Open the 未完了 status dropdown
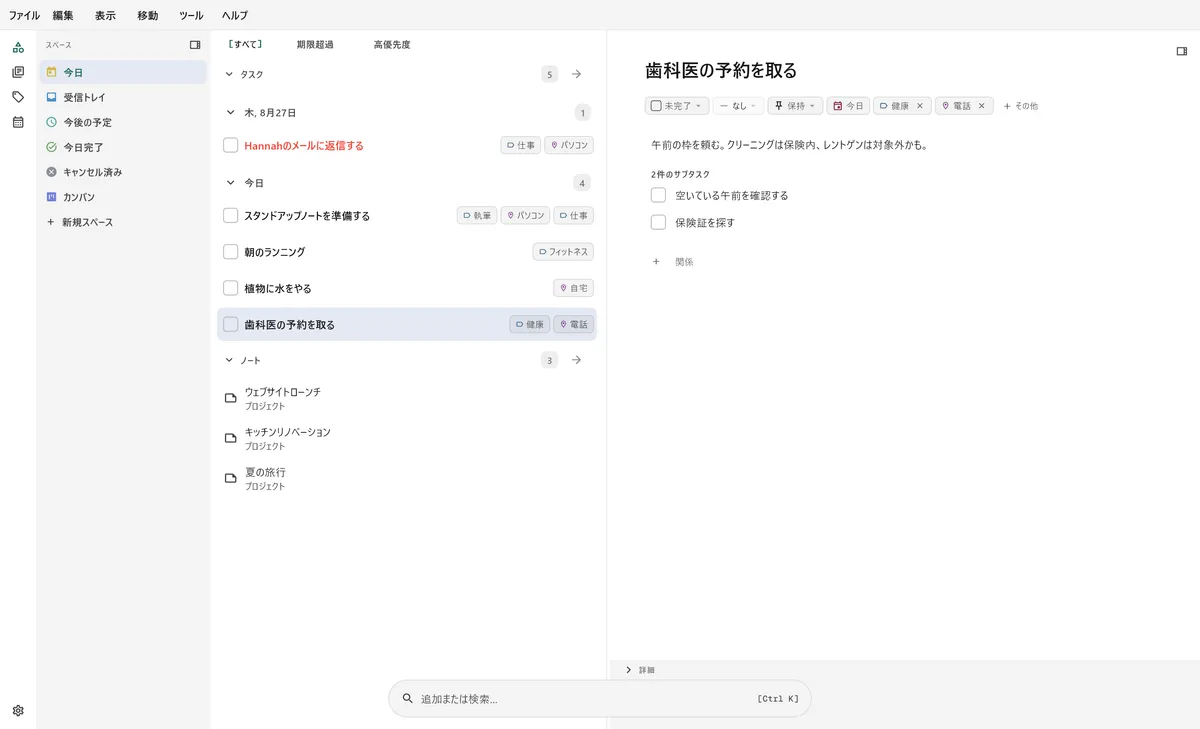1200x729 pixels. 677,106
